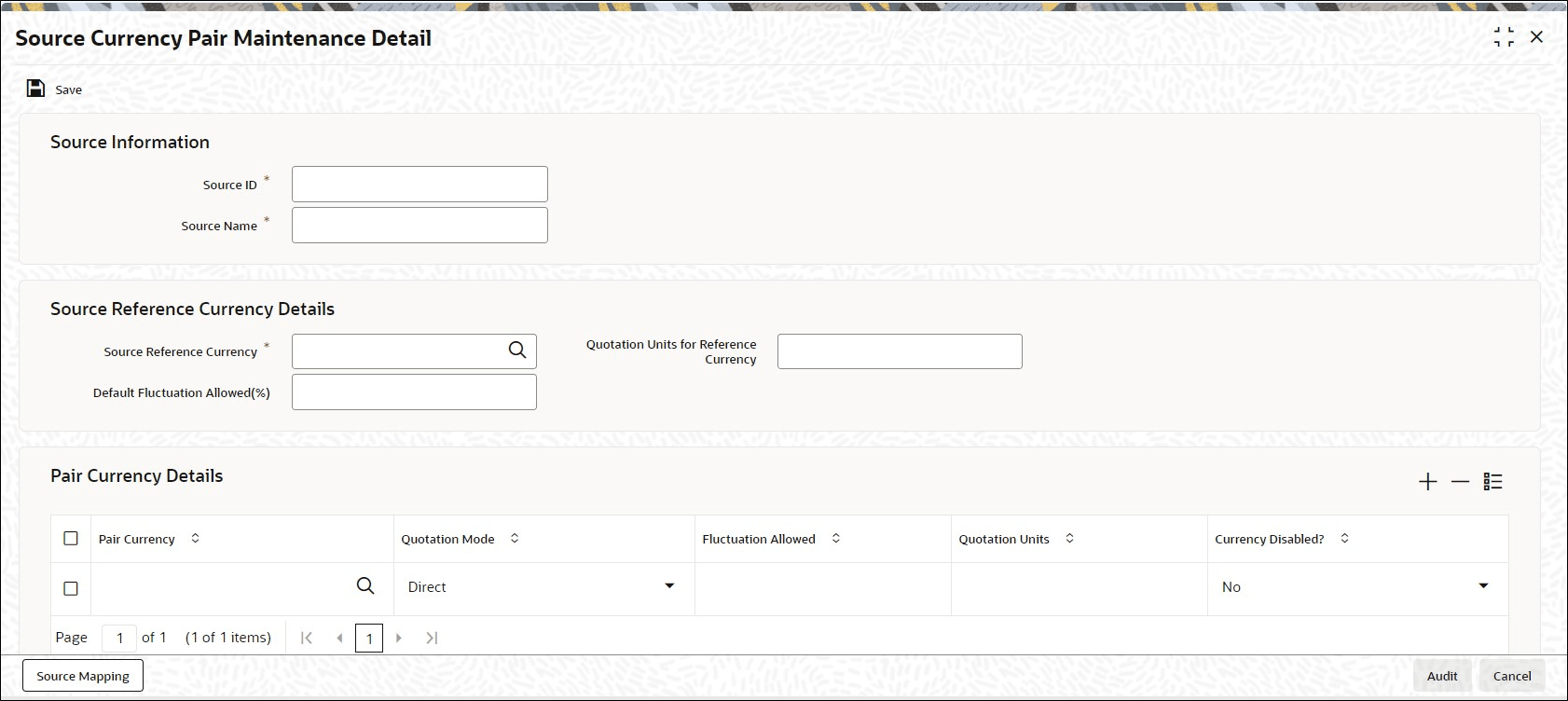Click the Source Reference Currency Details heading
Screen dimensions: 1568x701
pos(192,309)
